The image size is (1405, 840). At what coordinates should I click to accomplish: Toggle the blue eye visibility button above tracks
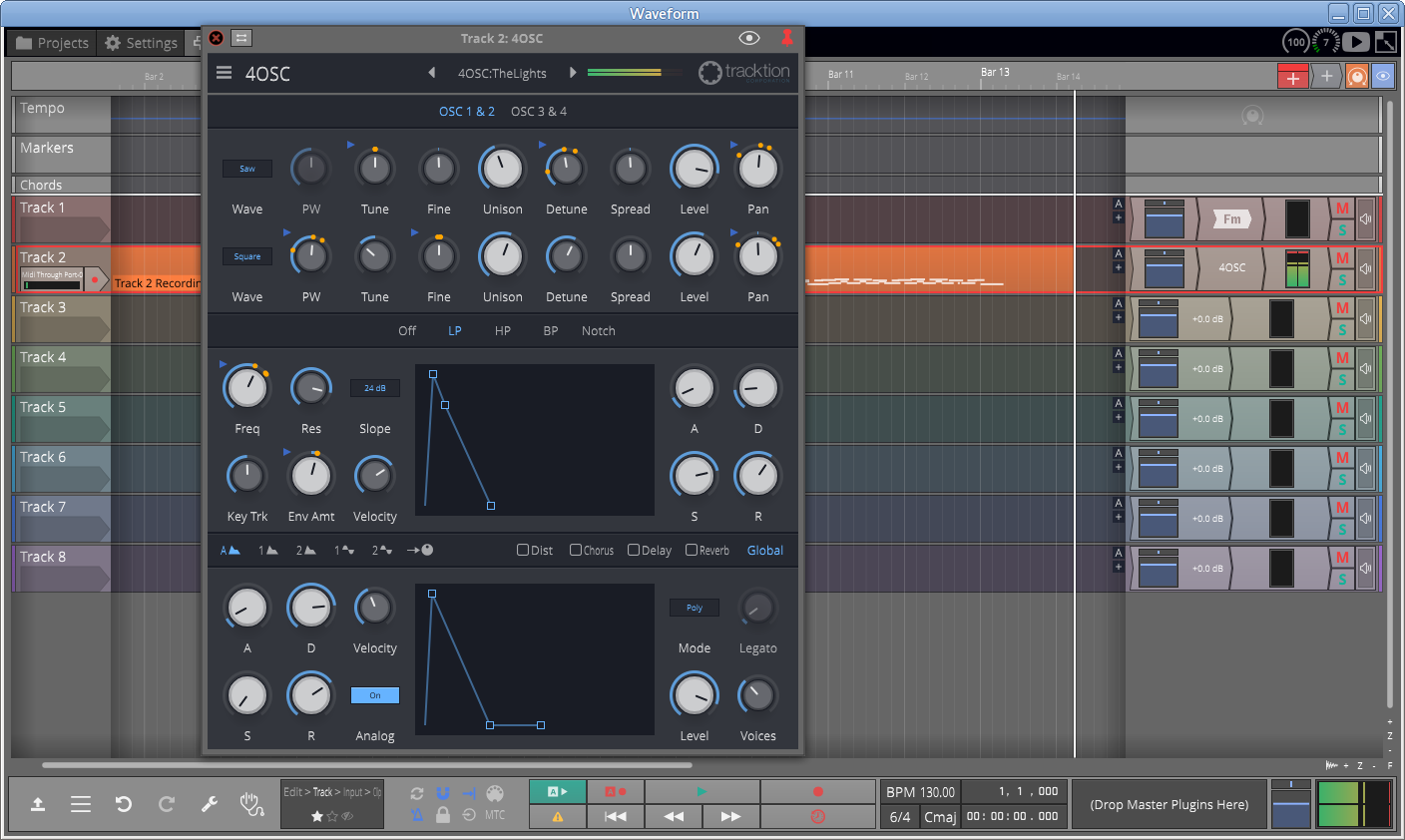coord(1383,76)
